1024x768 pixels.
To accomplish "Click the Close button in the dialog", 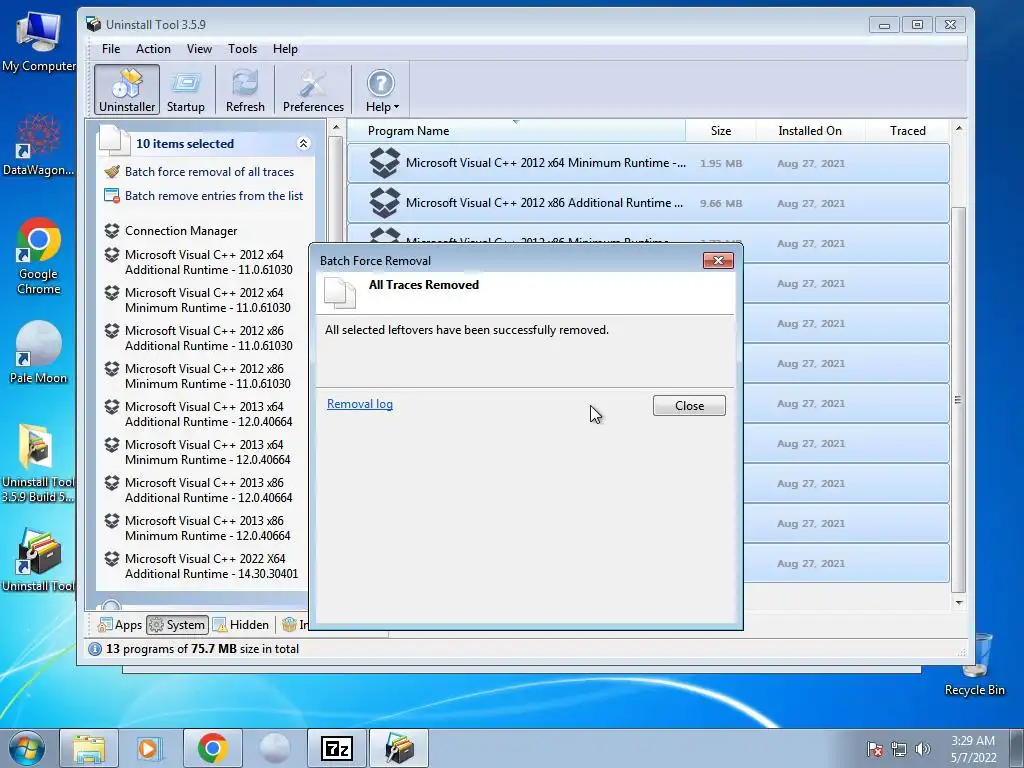I will [x=689, y=406].
